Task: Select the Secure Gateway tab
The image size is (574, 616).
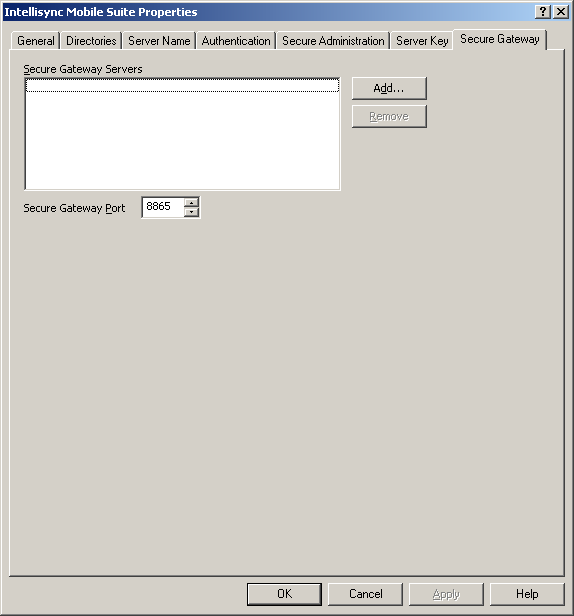Action: 500,39
